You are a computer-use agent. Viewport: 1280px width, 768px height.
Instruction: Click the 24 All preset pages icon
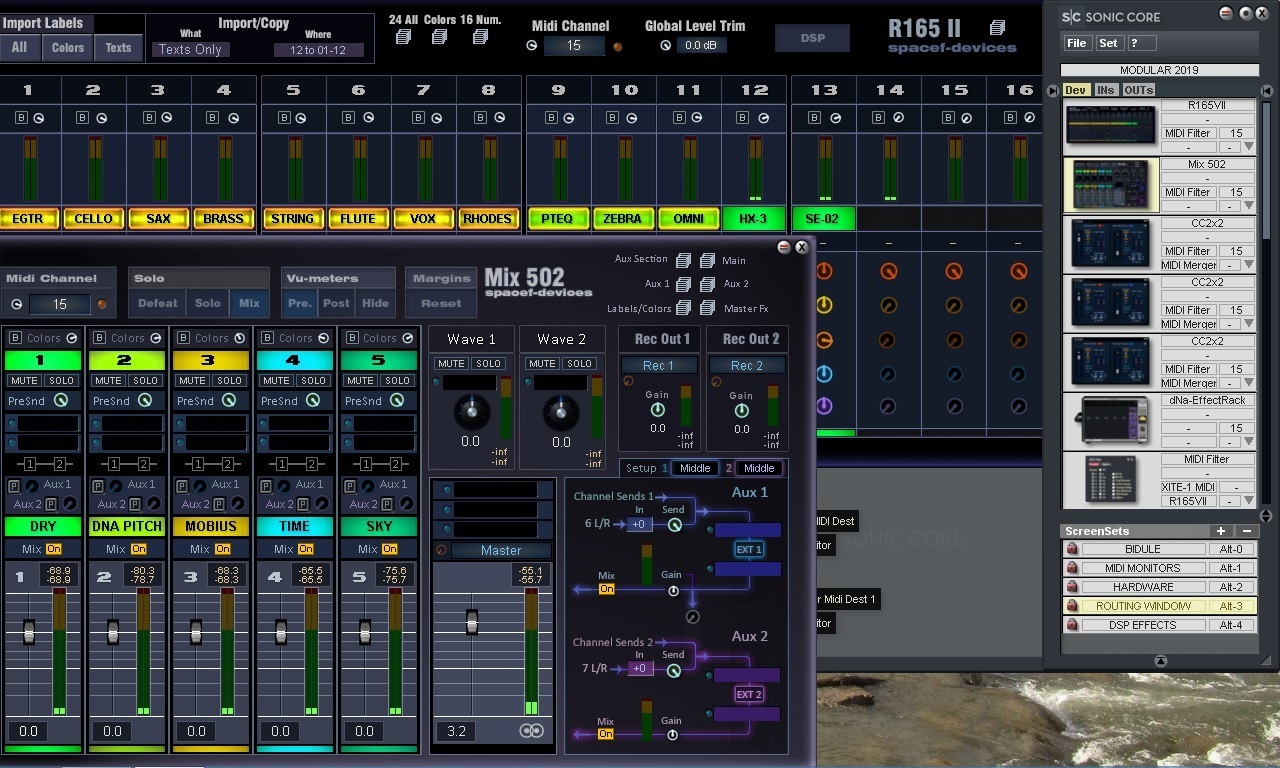pos(403,37)
